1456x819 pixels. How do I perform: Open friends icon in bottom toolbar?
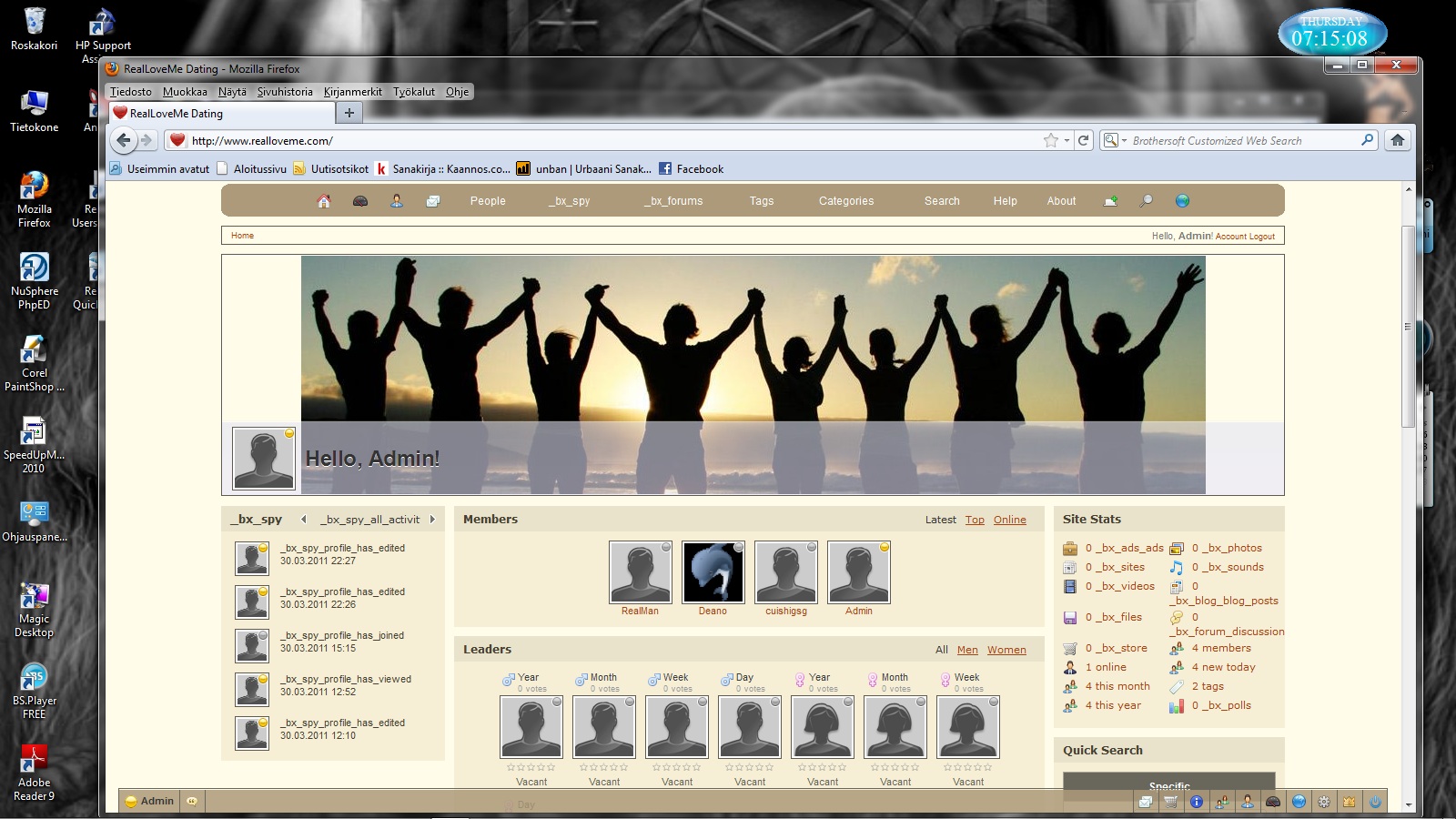(1222, 802)
